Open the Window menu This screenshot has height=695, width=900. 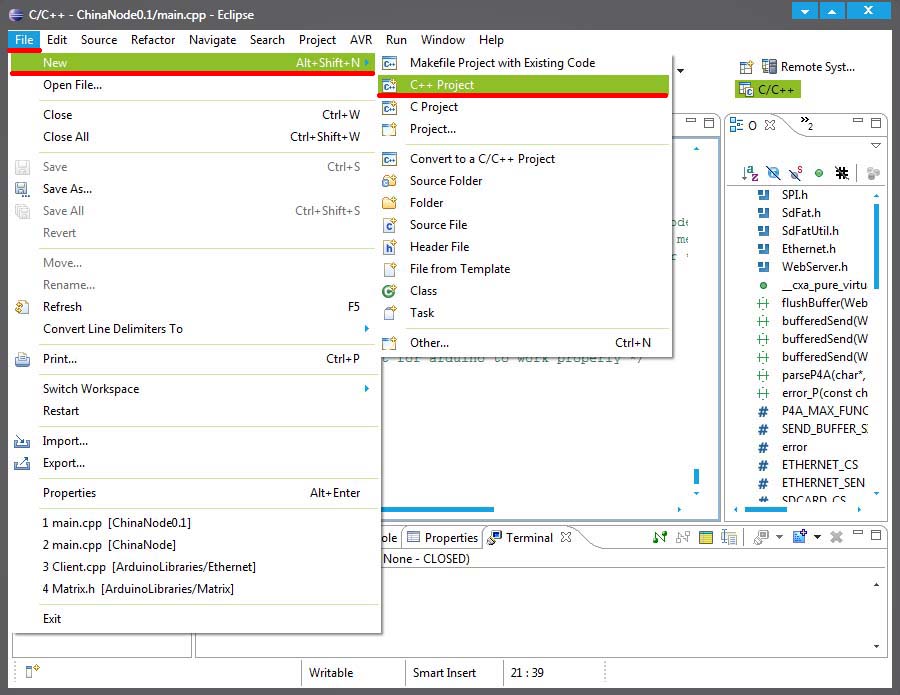click(x=443, y=40)
